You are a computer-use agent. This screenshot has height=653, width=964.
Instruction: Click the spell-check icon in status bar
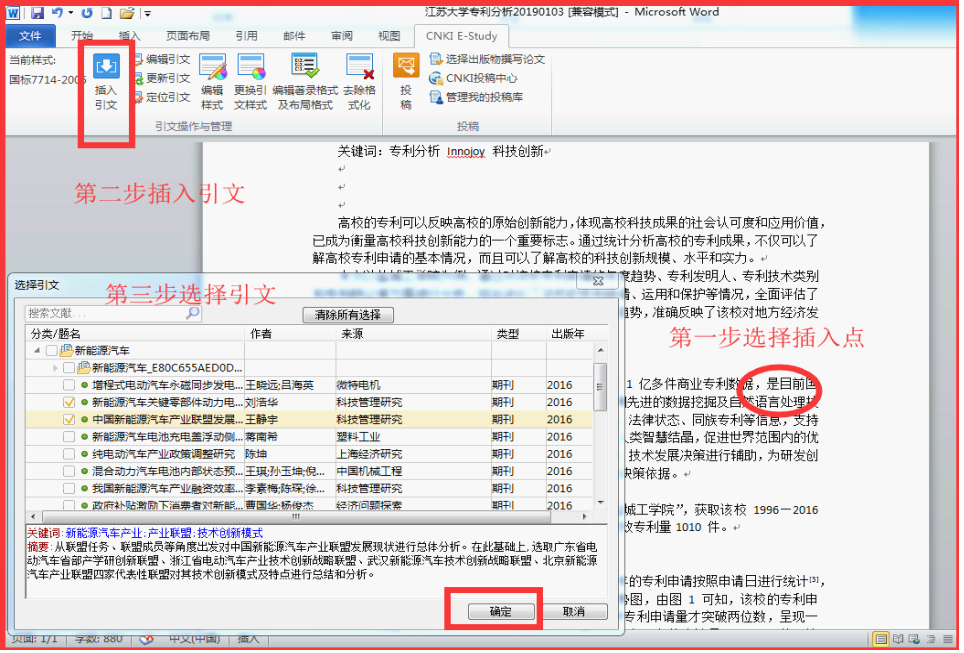pos(146,640)
